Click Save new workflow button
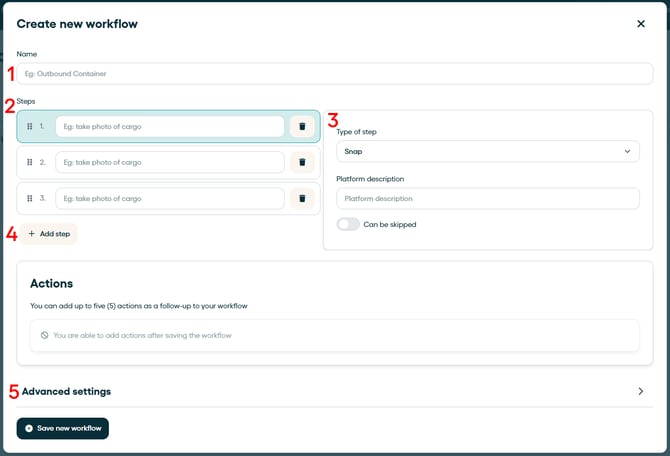 click(x=62, y=428)
